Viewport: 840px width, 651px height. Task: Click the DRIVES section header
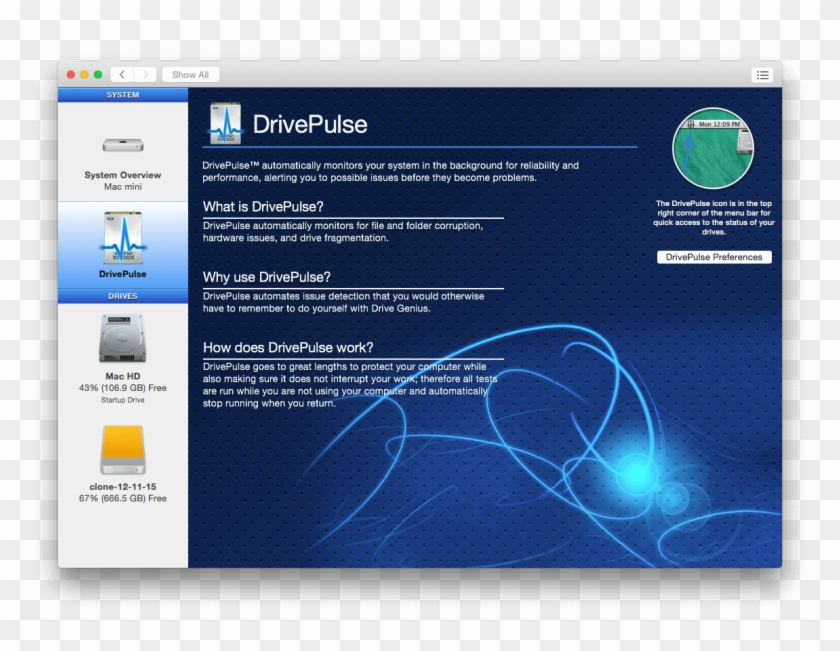coord(123,296)
